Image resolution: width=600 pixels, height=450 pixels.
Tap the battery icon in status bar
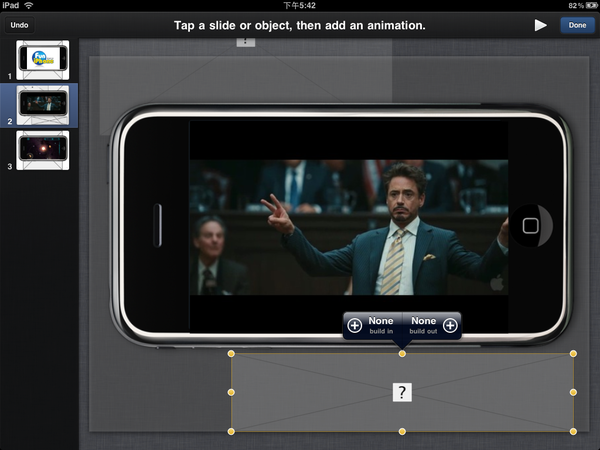coord(592,5)
